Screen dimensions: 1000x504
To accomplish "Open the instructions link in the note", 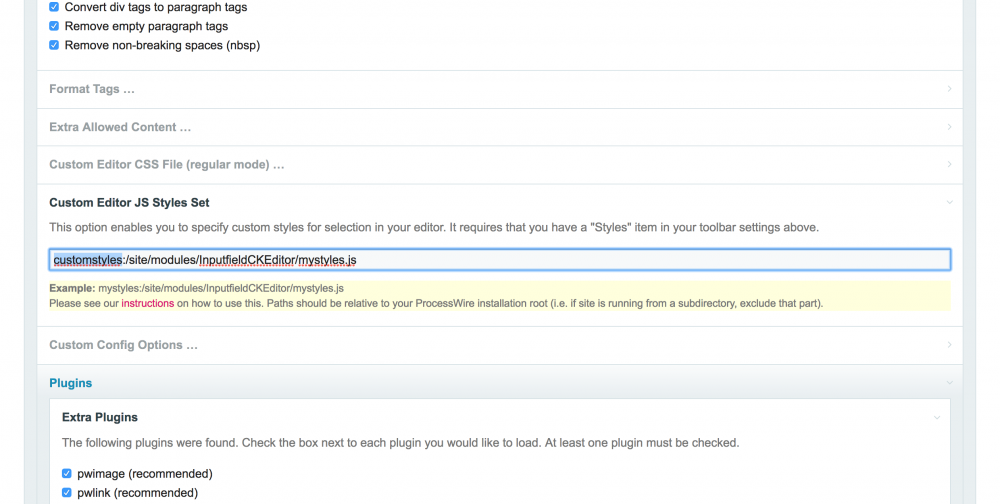I will pyautogui.click(x=148, y=303).
